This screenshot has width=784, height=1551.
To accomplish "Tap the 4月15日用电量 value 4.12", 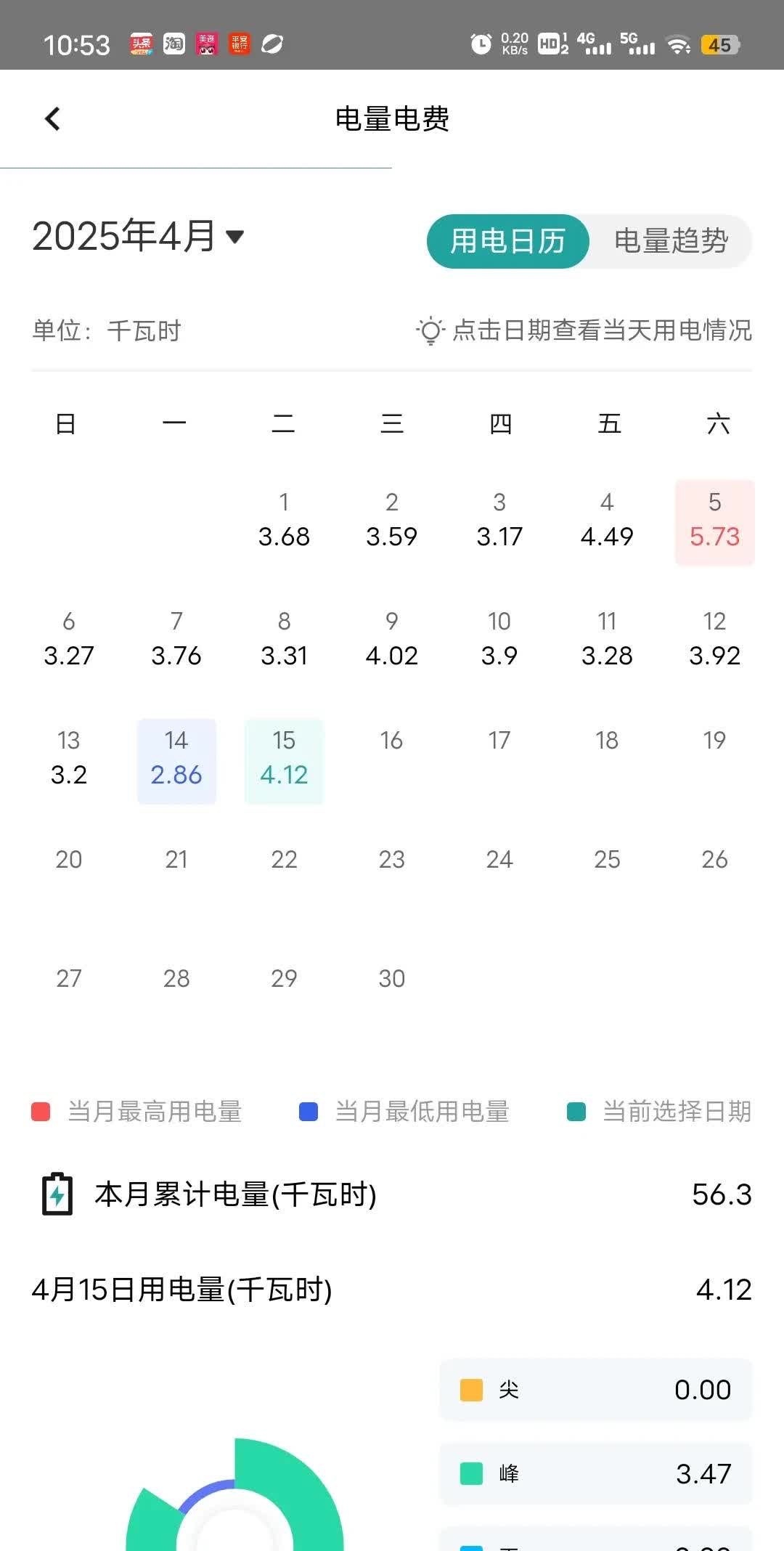I will pos(724,1290).
